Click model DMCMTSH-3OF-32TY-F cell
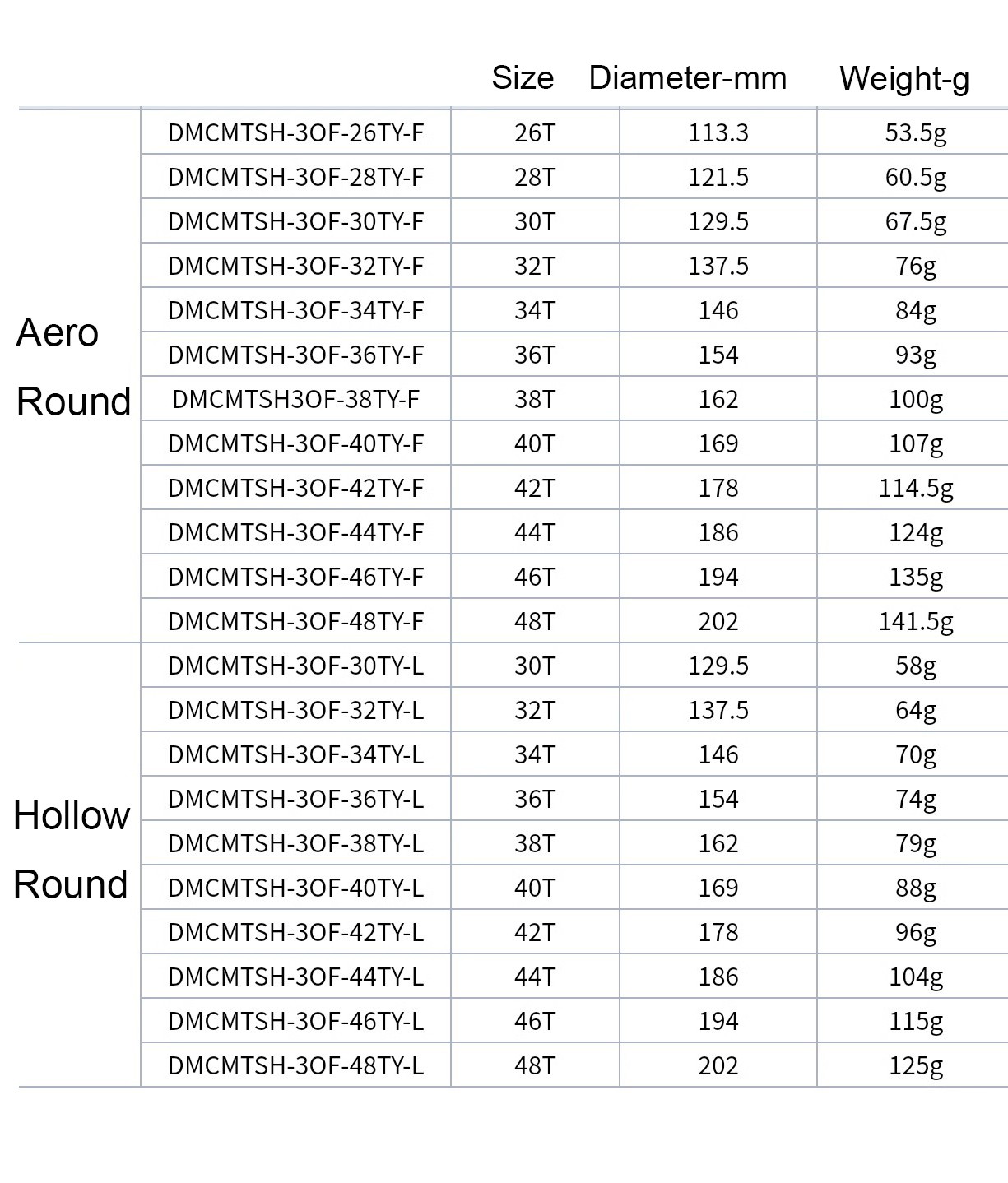The image size is (1008, 1183). click(295, 266)
